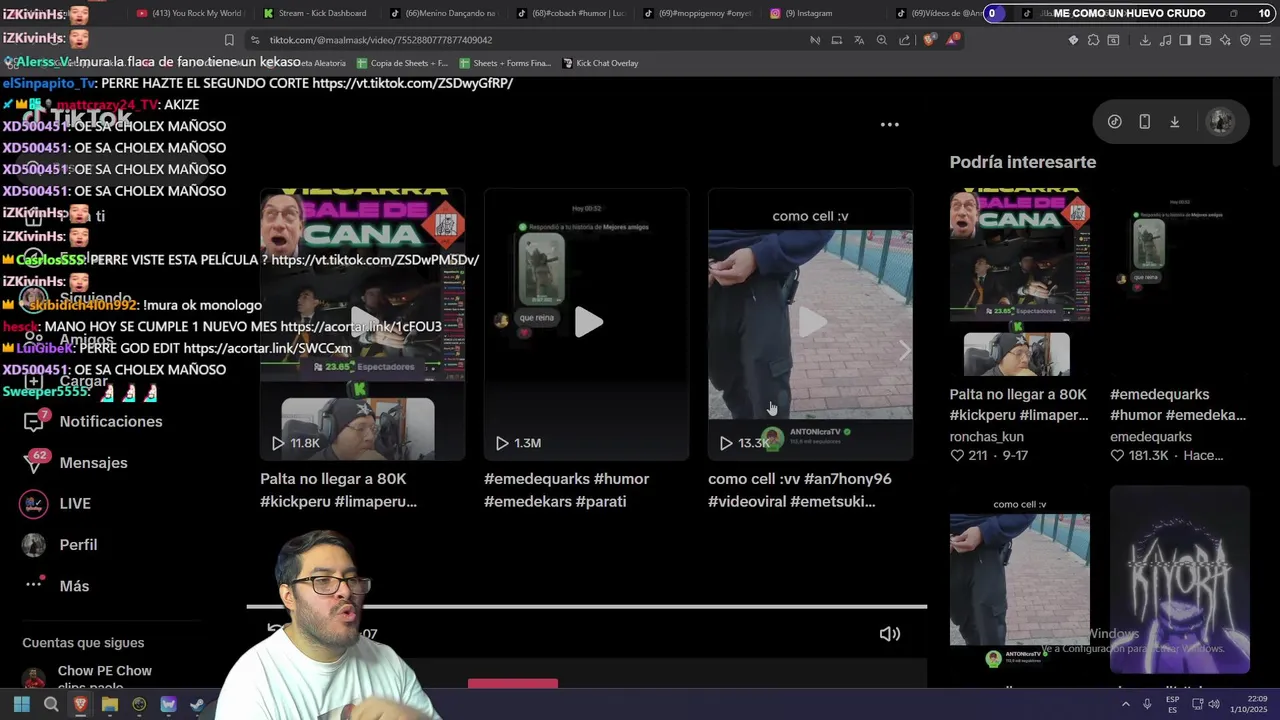Click the Brave Shields lion icon
Screen dimensions: 1280x720
tap(930, 40)
